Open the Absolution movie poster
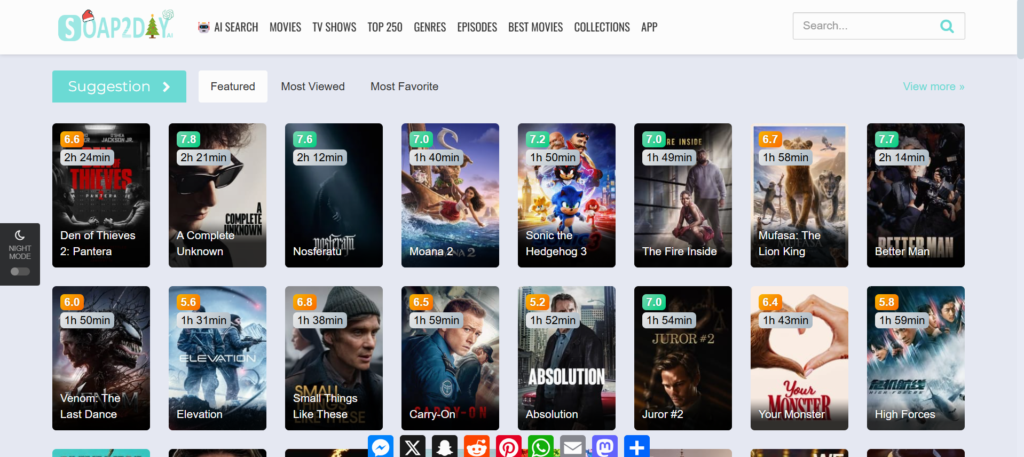The height and width of the screenshot is (457, 1024). pos(567,358)
